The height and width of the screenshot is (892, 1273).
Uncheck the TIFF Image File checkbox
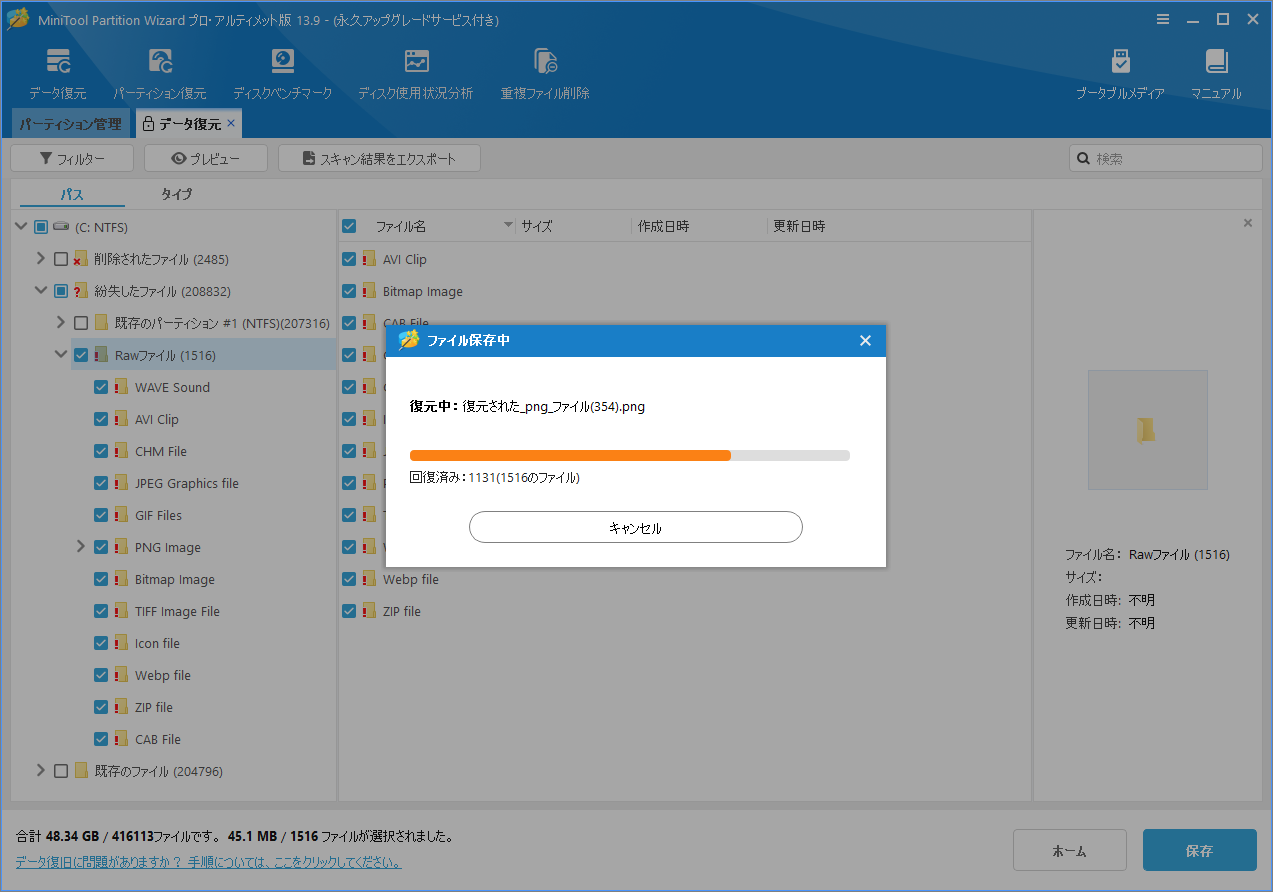pos(101,611)
